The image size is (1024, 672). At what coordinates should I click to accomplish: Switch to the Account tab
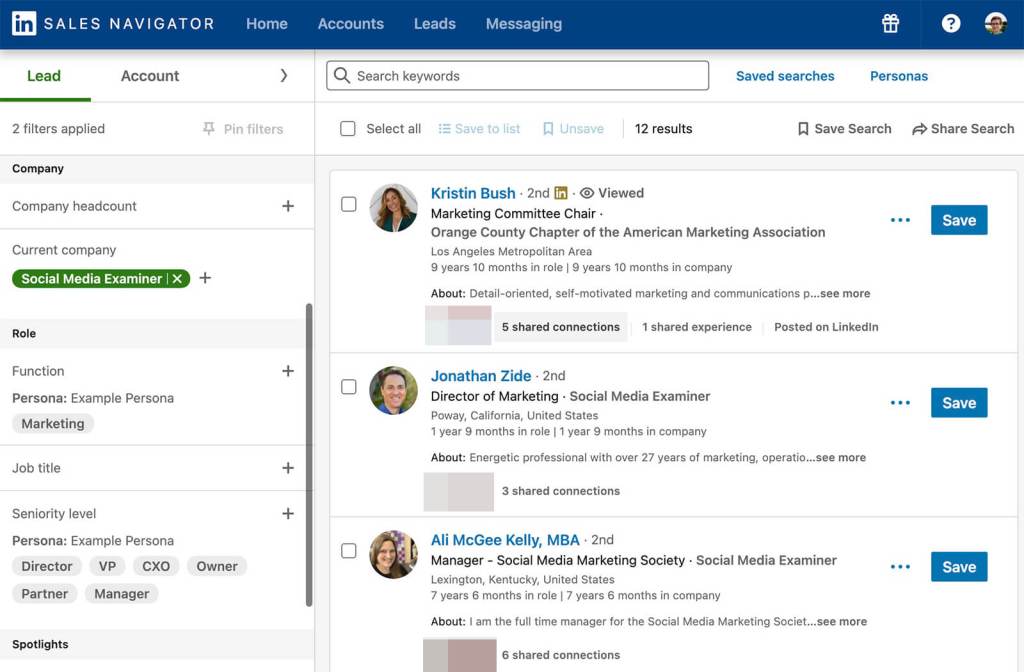pos(150,76)
